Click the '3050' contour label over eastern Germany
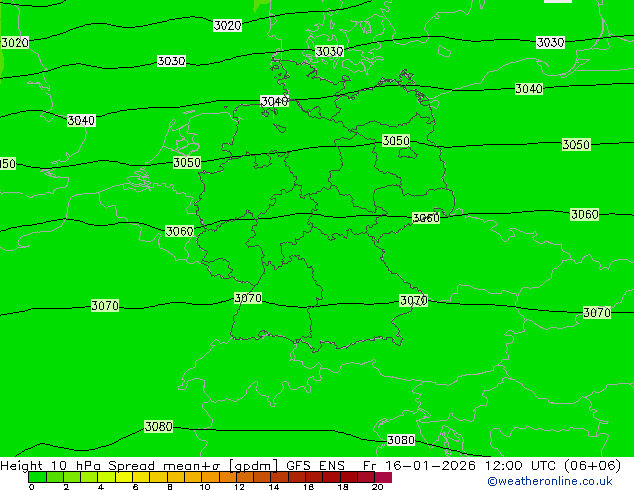The width and height of the screenshot is (634, 490). pyautogui.click(x=396, y=141)
